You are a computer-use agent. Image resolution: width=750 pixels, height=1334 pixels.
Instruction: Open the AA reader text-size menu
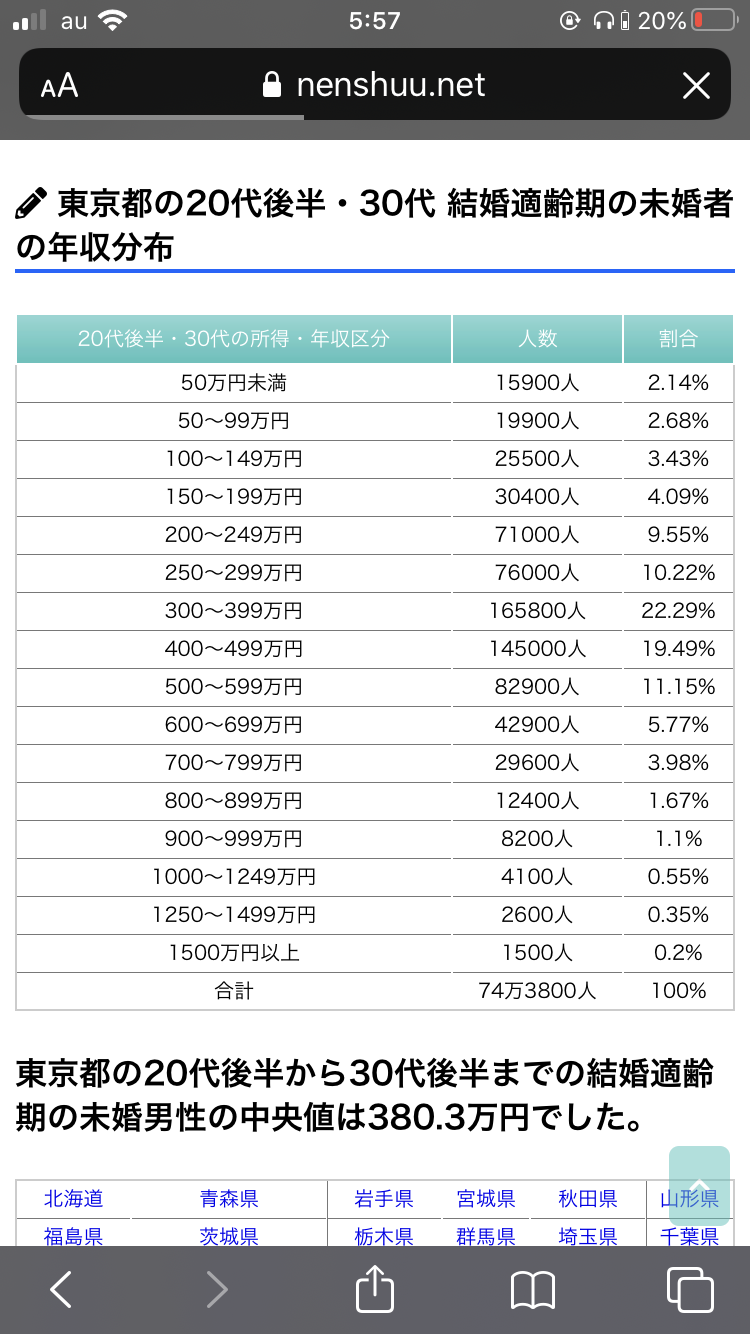[59, 85]
